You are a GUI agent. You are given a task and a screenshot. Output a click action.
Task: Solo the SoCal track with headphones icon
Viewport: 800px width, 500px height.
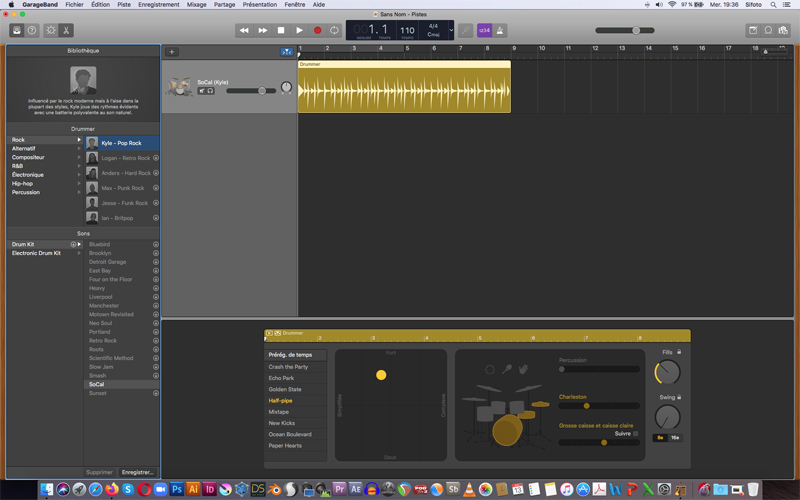tap(210, 91)
